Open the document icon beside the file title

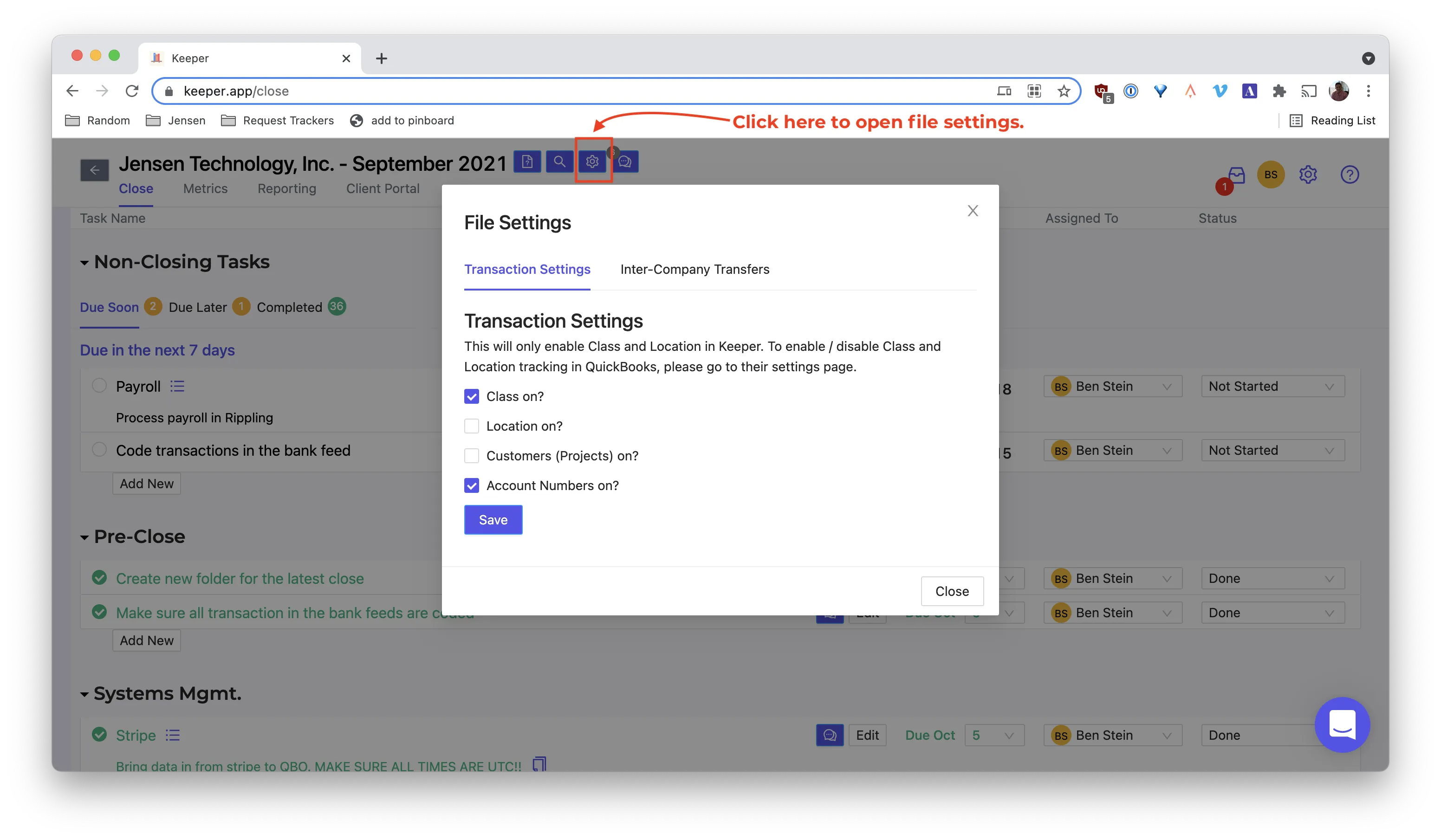[x=526, y=162]
